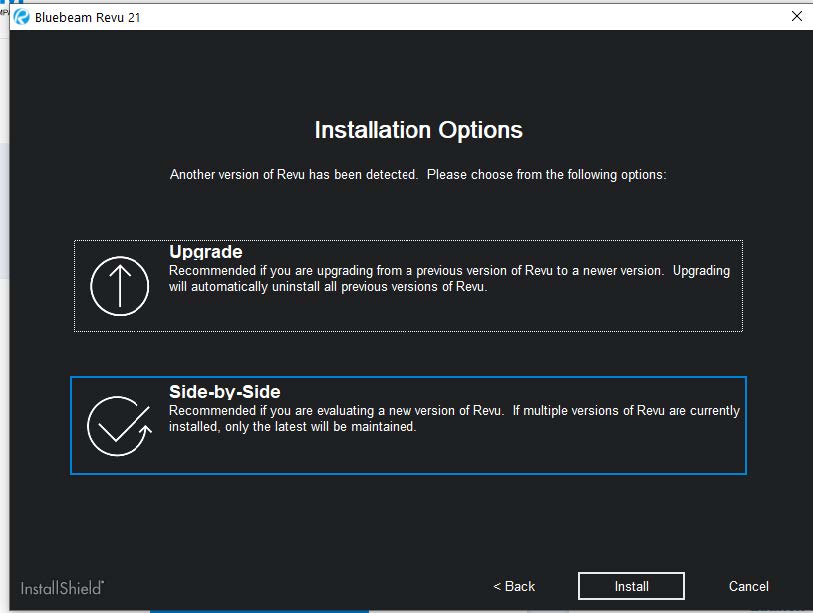This screenshot has width=813, height=613.
Task: Click the 'only the latest will be maintained' line
Action: (x=292, y=427)
